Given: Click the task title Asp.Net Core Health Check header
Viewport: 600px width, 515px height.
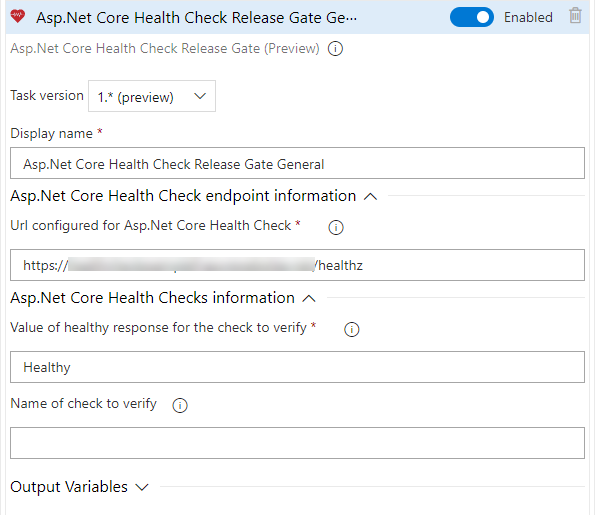Looking at the screenshot, I should tap(196, 18).
